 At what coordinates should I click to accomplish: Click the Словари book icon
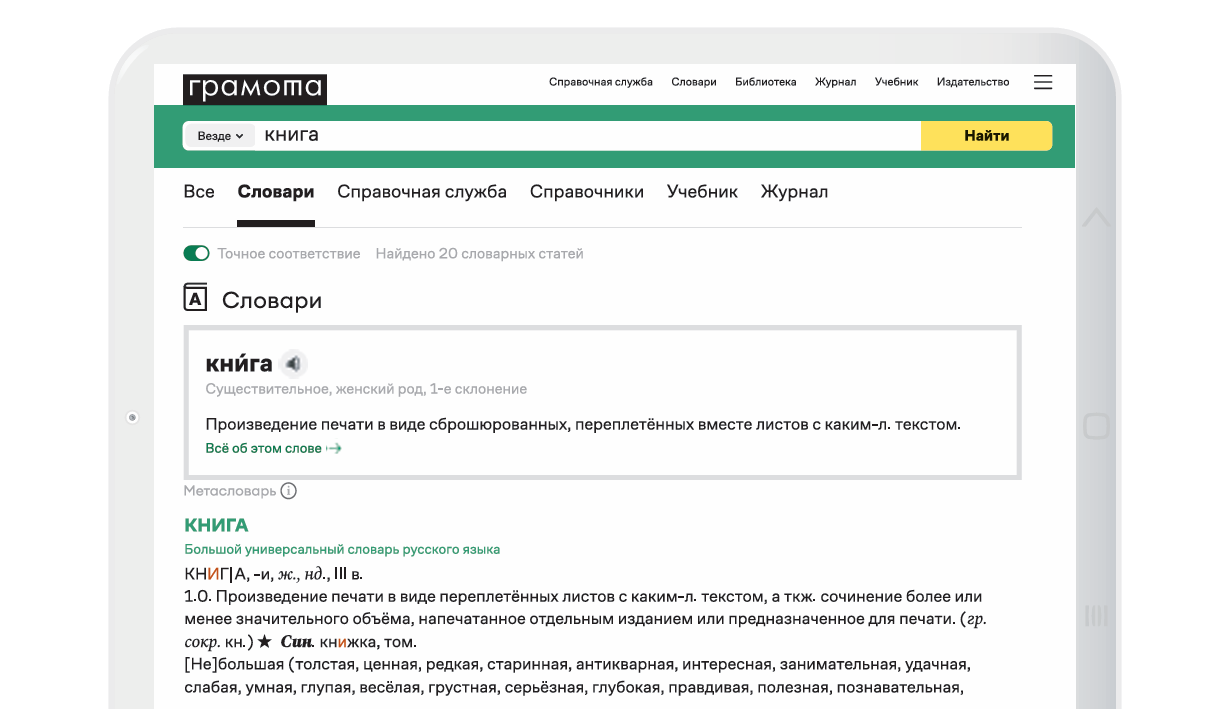195,297
